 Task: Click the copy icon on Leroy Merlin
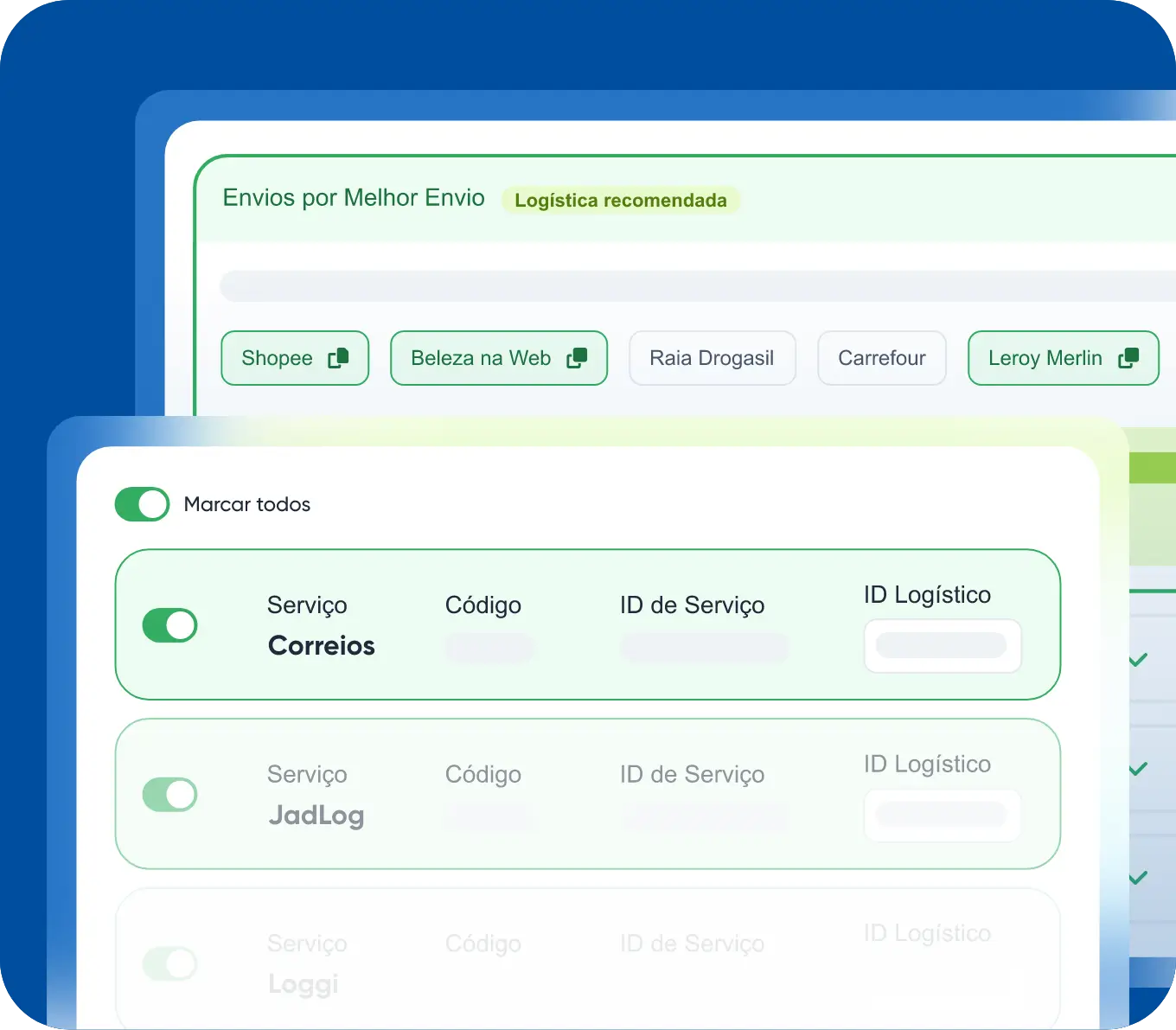(x=1128, y=358)
